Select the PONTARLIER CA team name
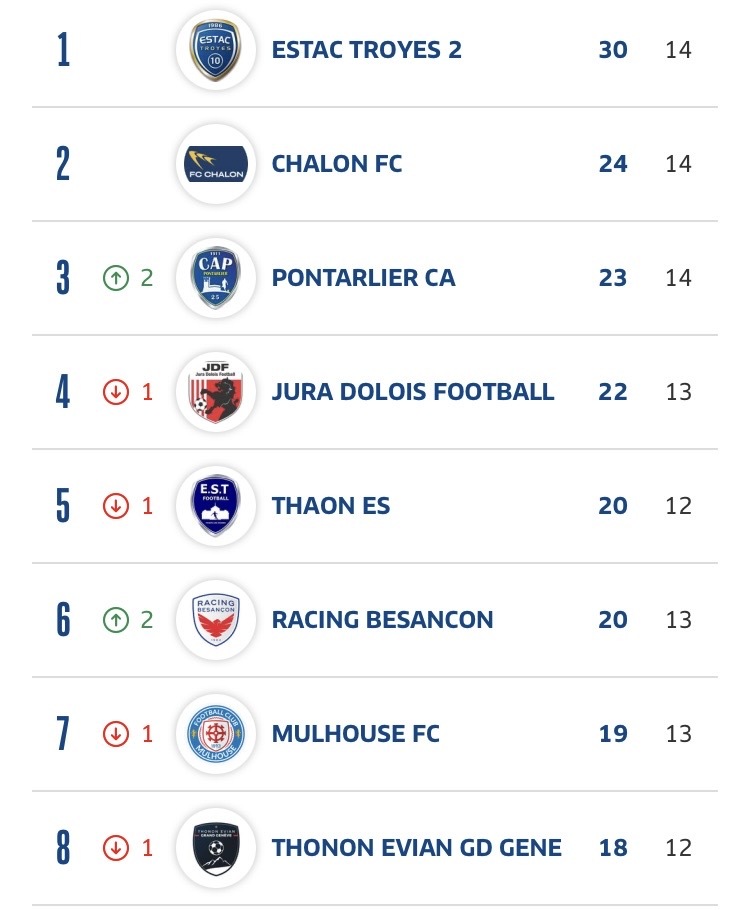The image size is (750, 910). tap(363, 278)
